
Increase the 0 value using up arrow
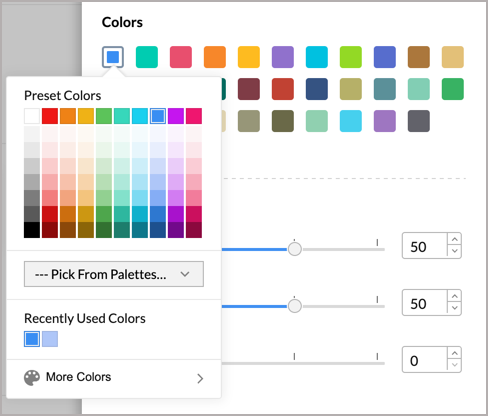[x=455, y=353]
